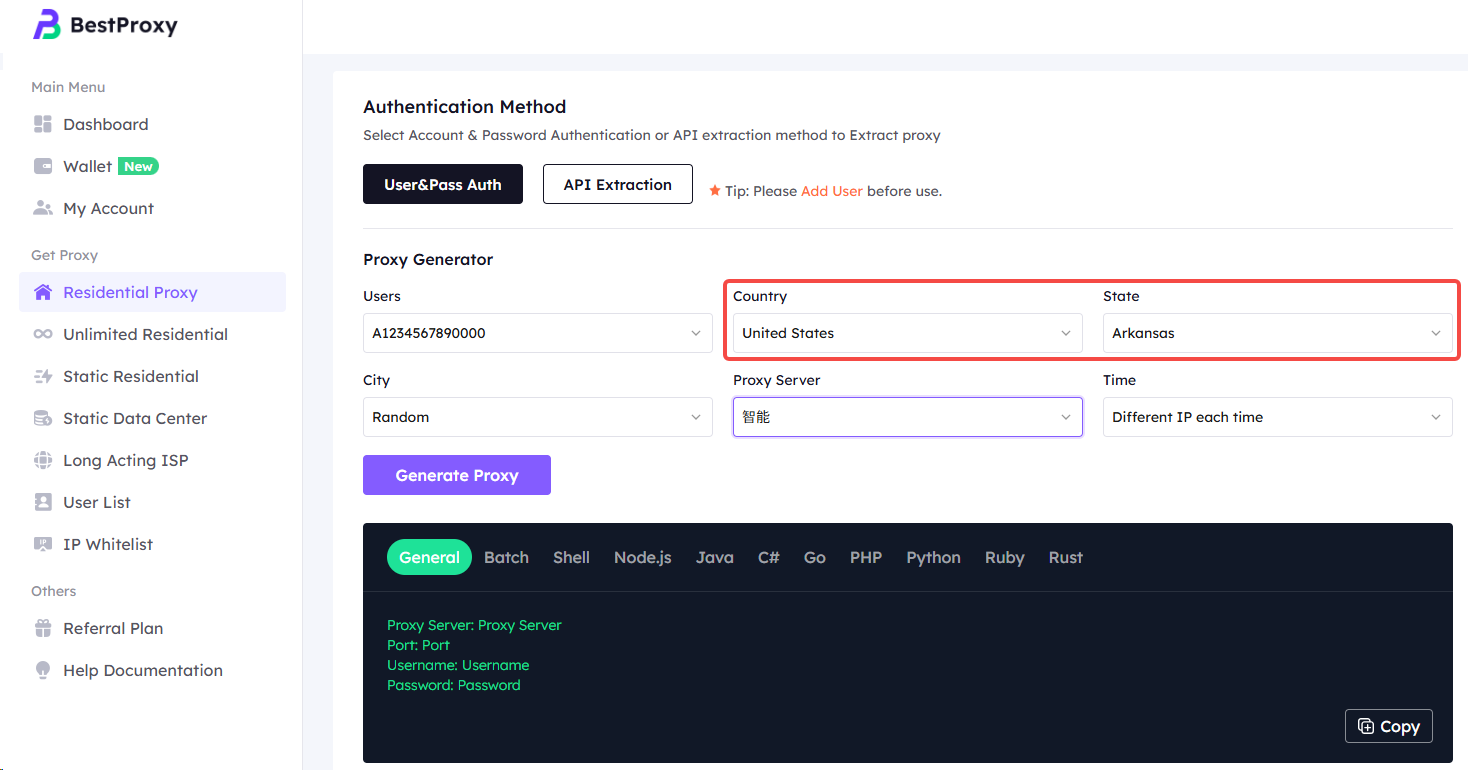Select the Node.js code tab
This screenshot has width=1468, height=770.
[x=642, y=558]
